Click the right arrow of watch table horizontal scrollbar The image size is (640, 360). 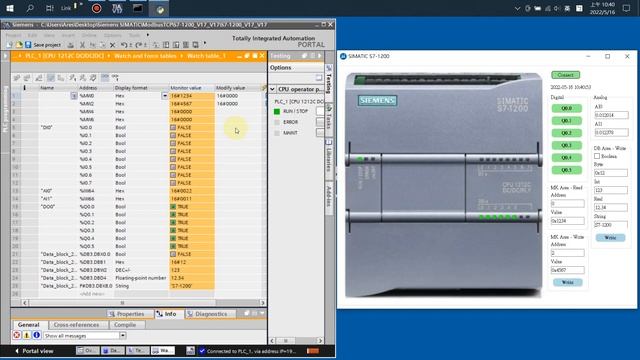(262, 303)
